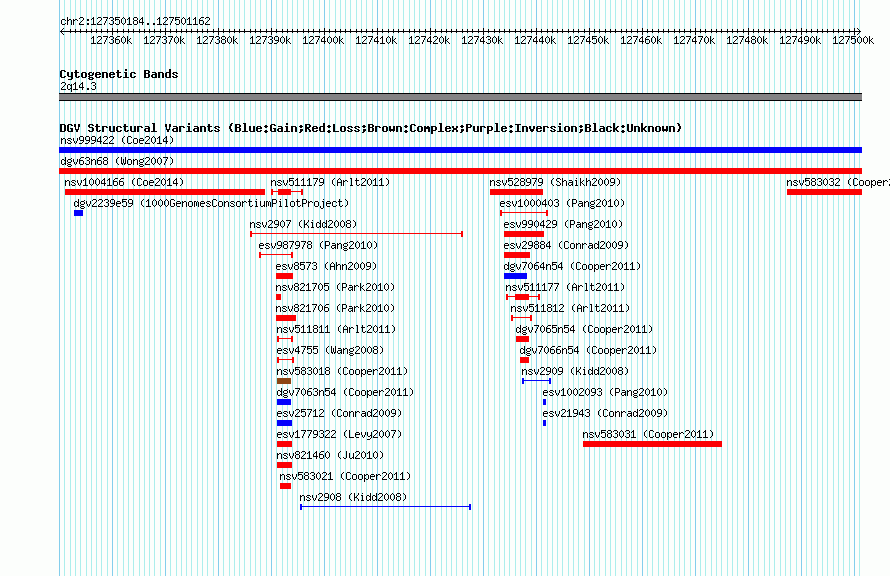Select the red dgv63n68 loss bar
Image resolution: width=890 pixels, height=576 pixels.
coord(460,171)
